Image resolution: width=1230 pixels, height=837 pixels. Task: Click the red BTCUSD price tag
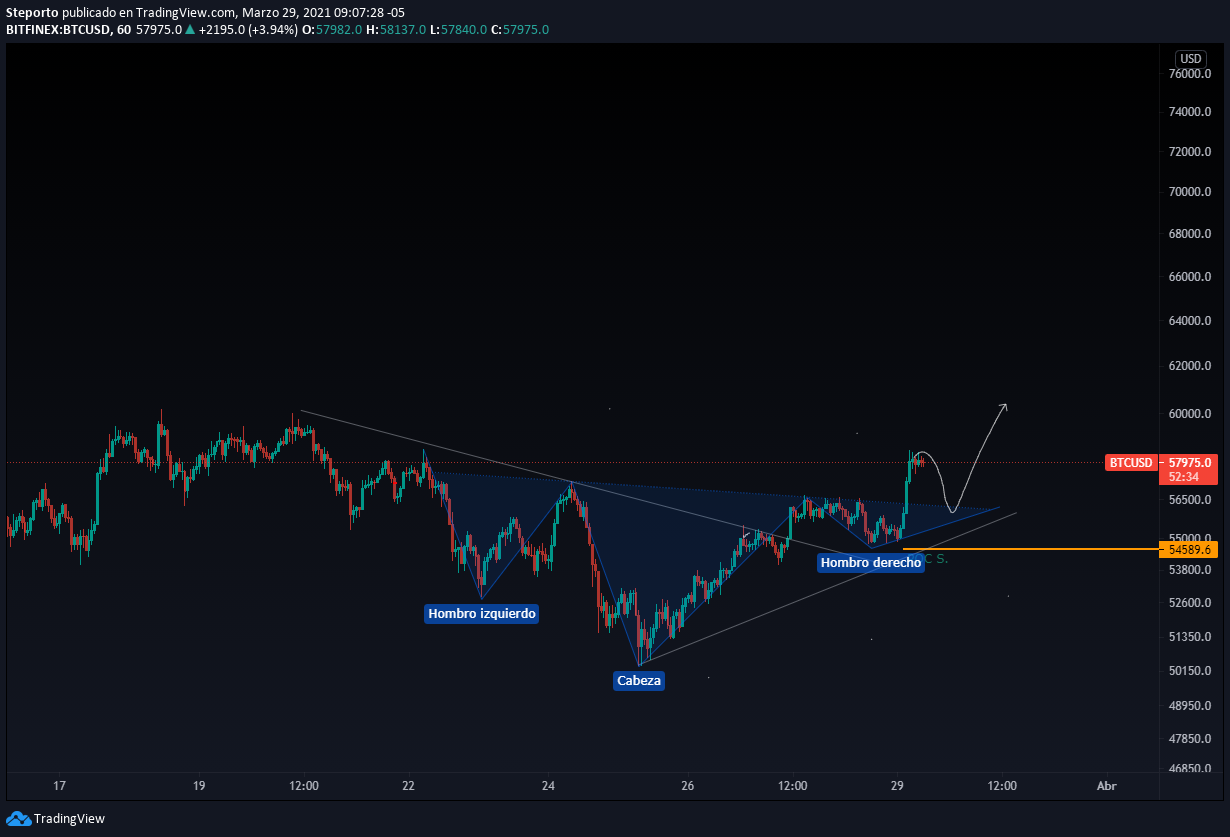(1133, 463)
